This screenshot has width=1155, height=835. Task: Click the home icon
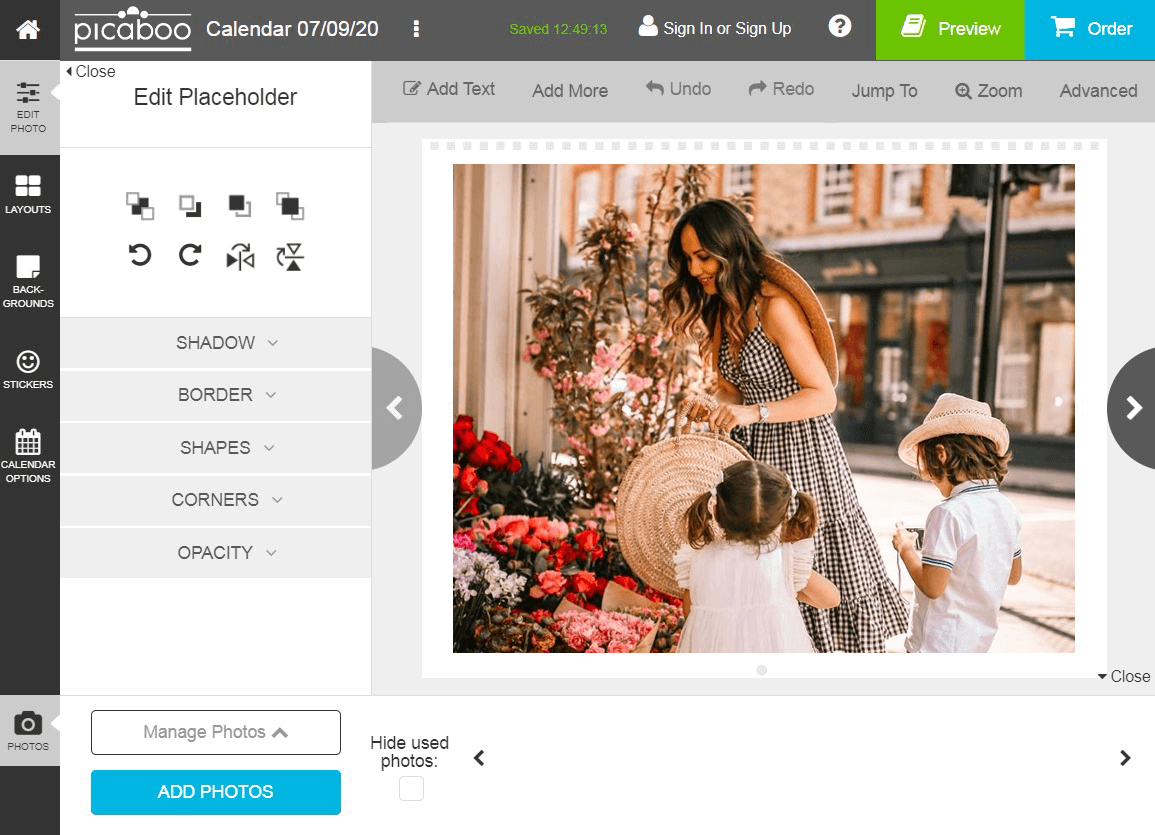coord(29,29)
